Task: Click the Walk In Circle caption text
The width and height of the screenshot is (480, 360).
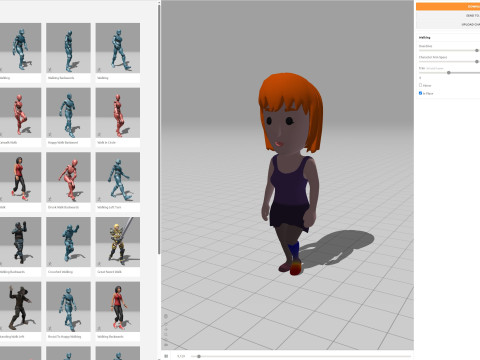Action: pos(106,142)
